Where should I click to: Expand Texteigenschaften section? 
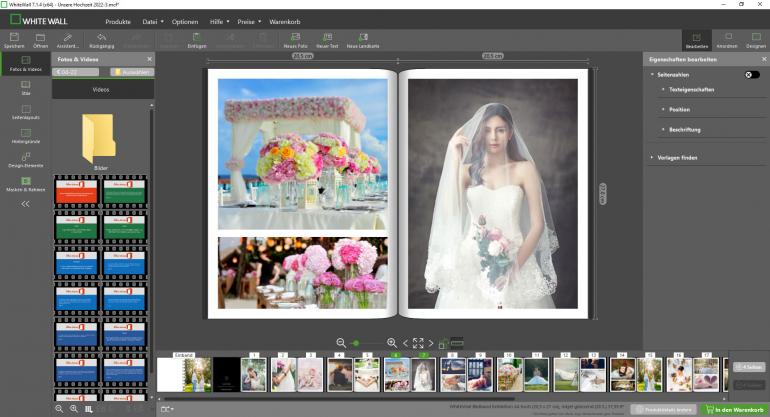pos(691,90)
